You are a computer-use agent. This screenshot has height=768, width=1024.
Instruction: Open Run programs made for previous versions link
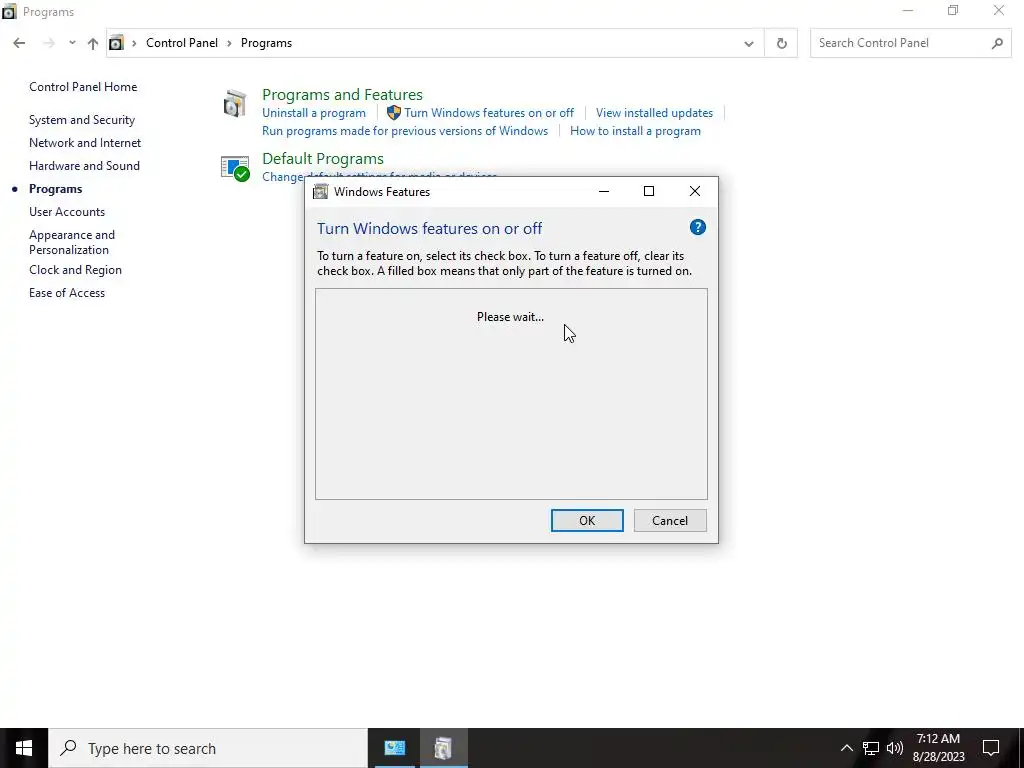405,131
